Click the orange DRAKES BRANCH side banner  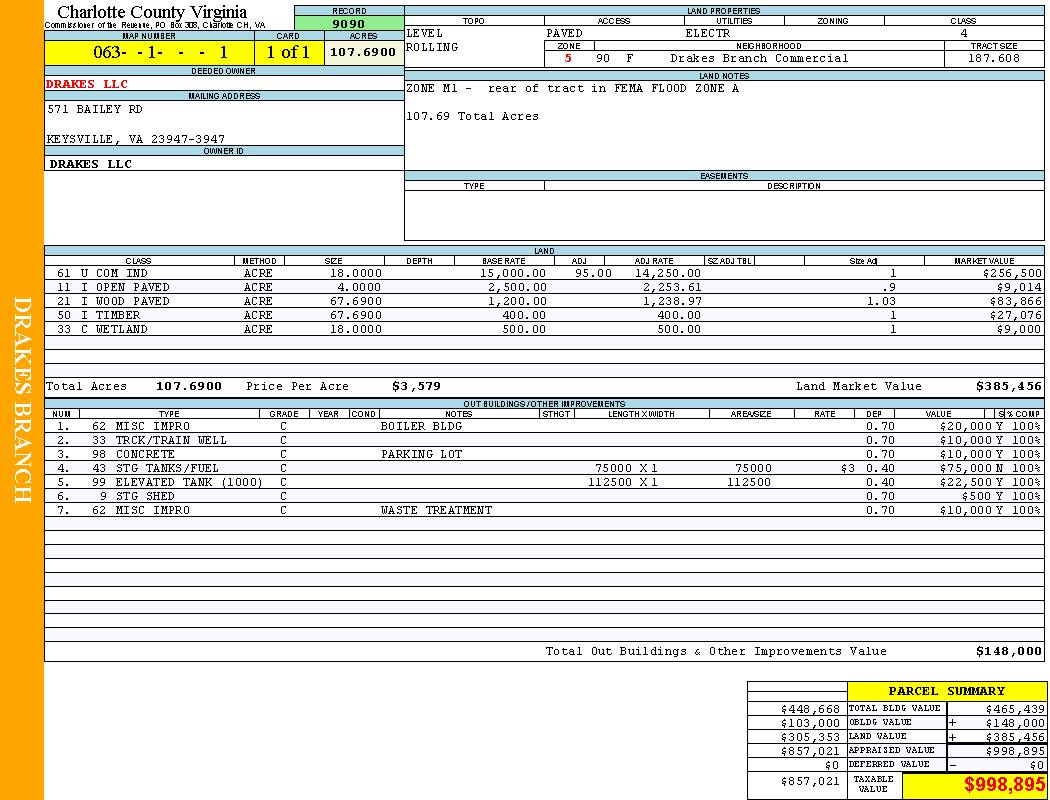coord(22,400)
